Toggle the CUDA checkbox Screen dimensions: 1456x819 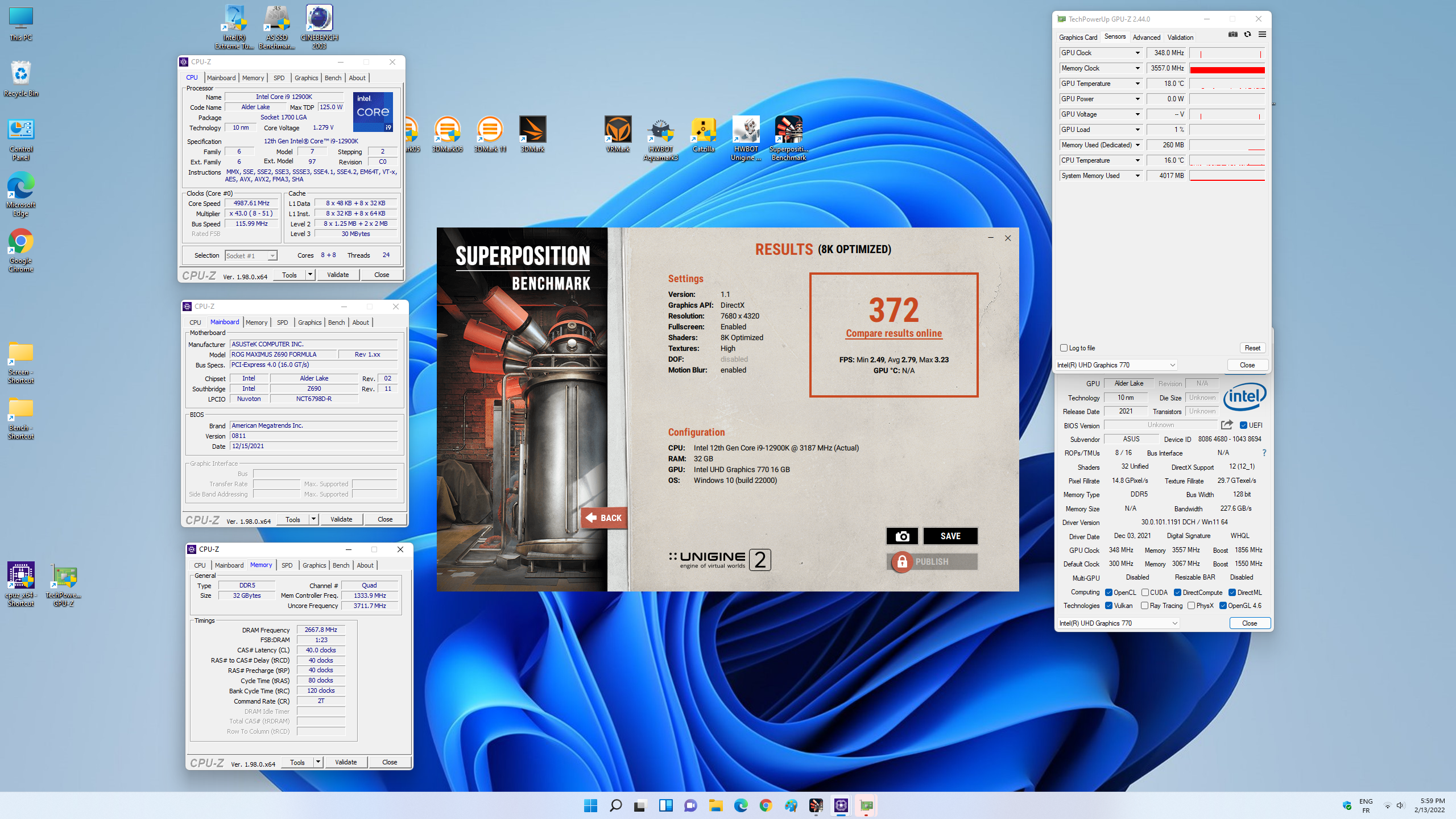click(x=1145, y=593)
